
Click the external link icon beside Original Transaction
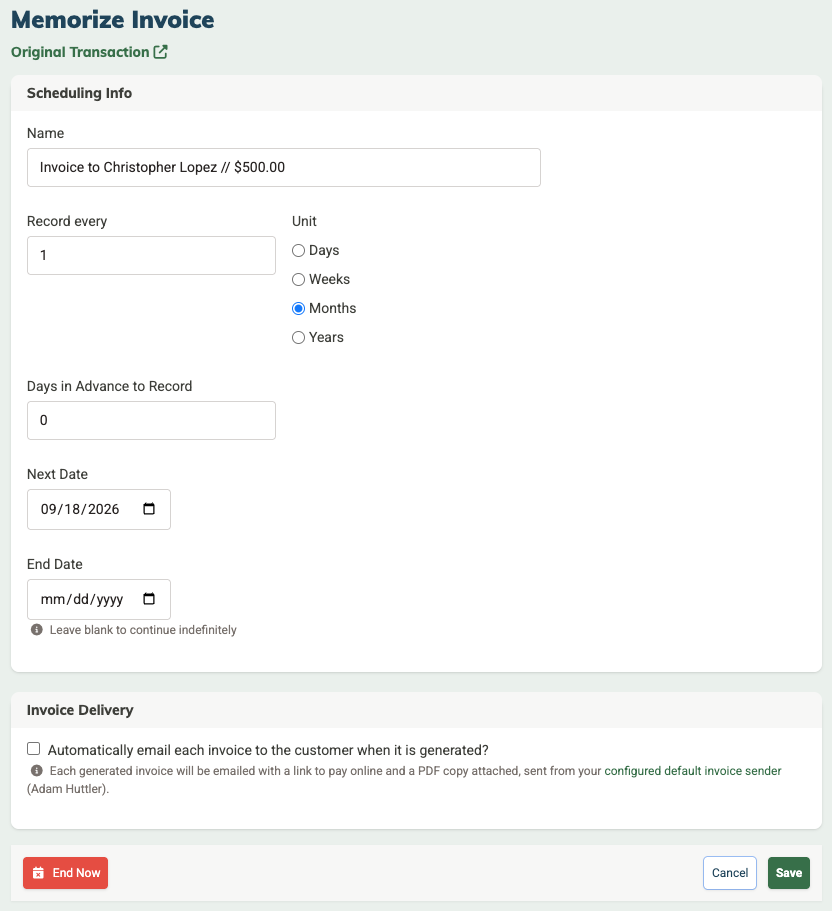tap(160, 52)
